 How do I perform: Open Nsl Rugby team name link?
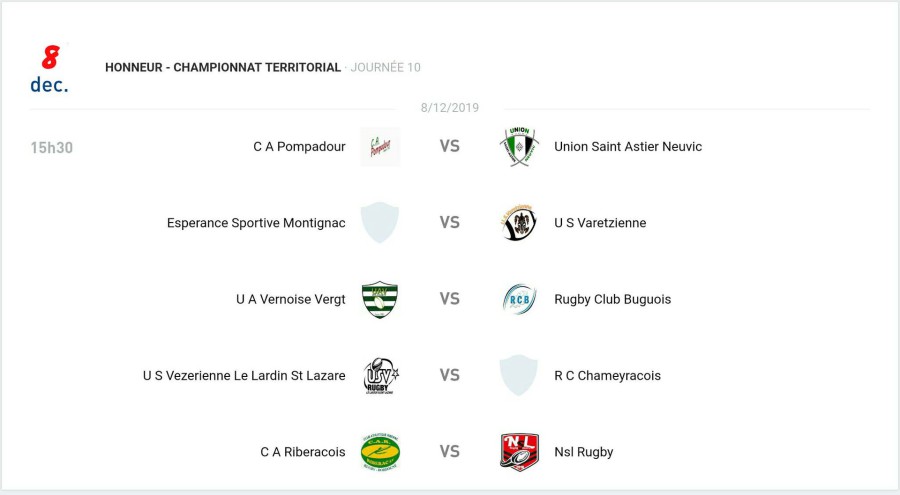(x=583, y=452)
